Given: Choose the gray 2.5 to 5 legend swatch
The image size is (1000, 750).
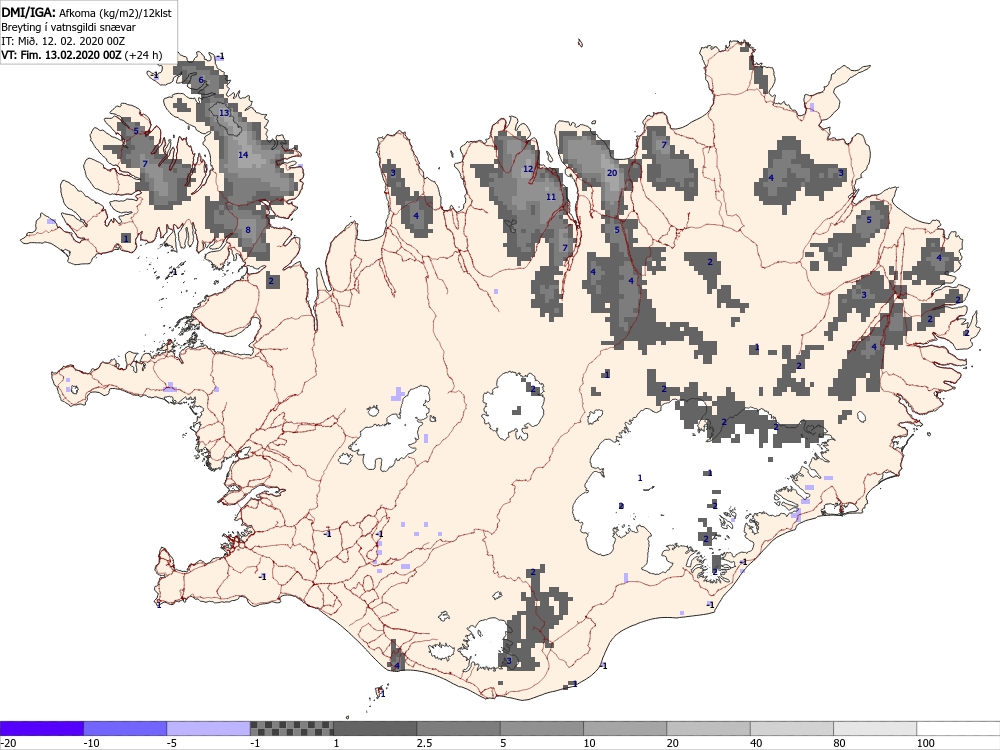Looking at the screenshot, I should pyautogui.click(x=459, y=728).
